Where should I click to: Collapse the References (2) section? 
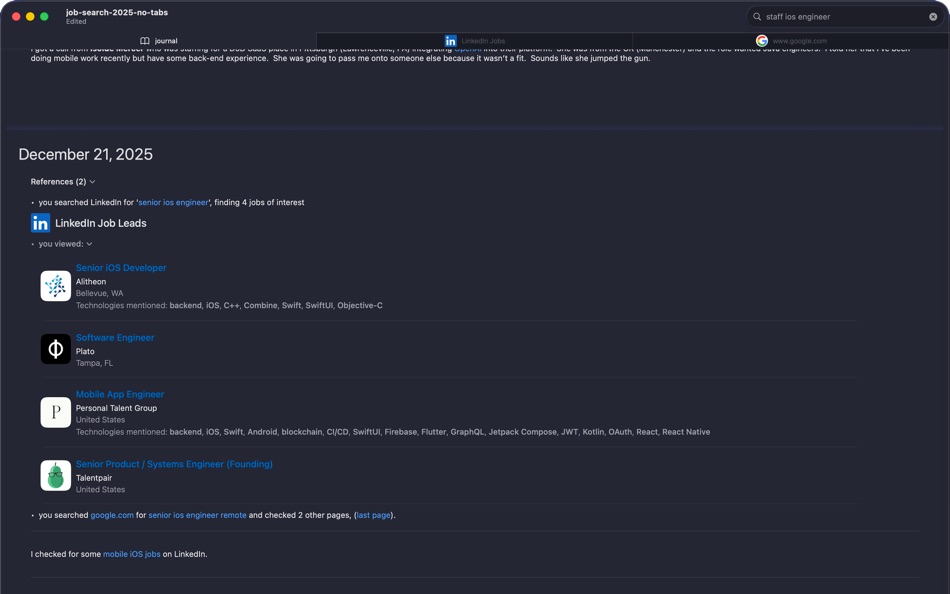point(63,182)
